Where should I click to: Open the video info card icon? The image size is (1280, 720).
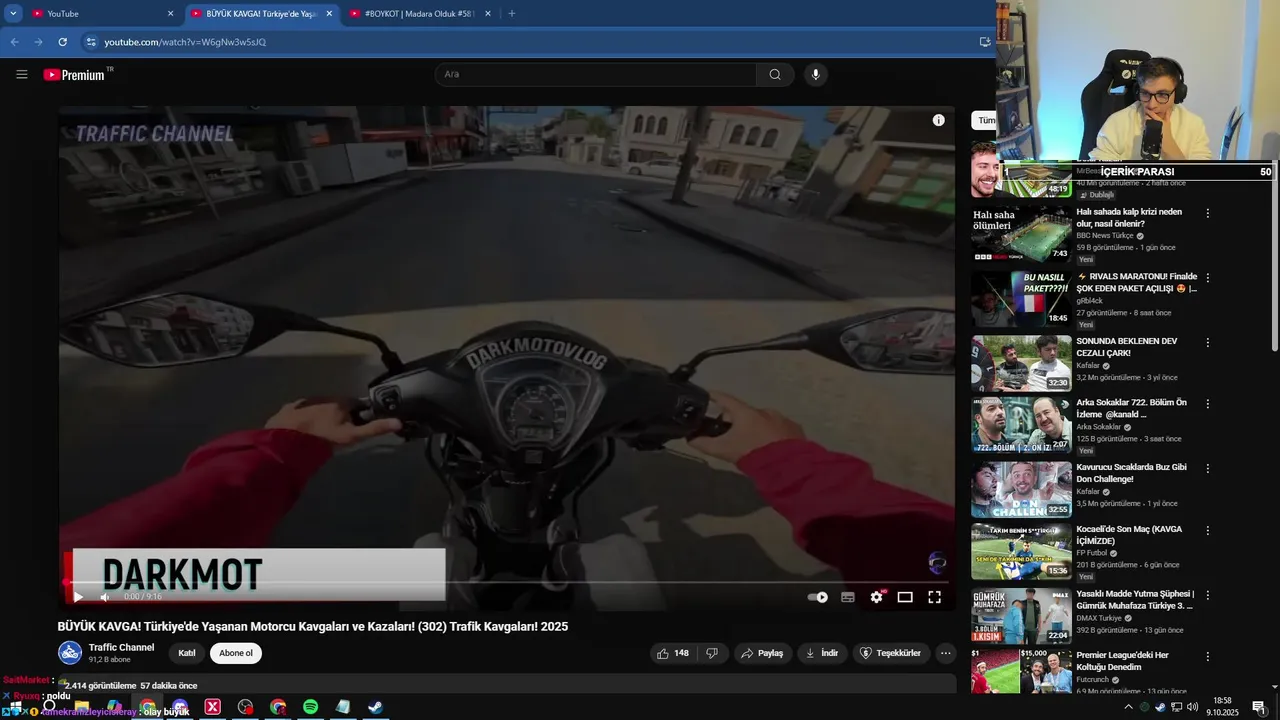tap(938, 120)
